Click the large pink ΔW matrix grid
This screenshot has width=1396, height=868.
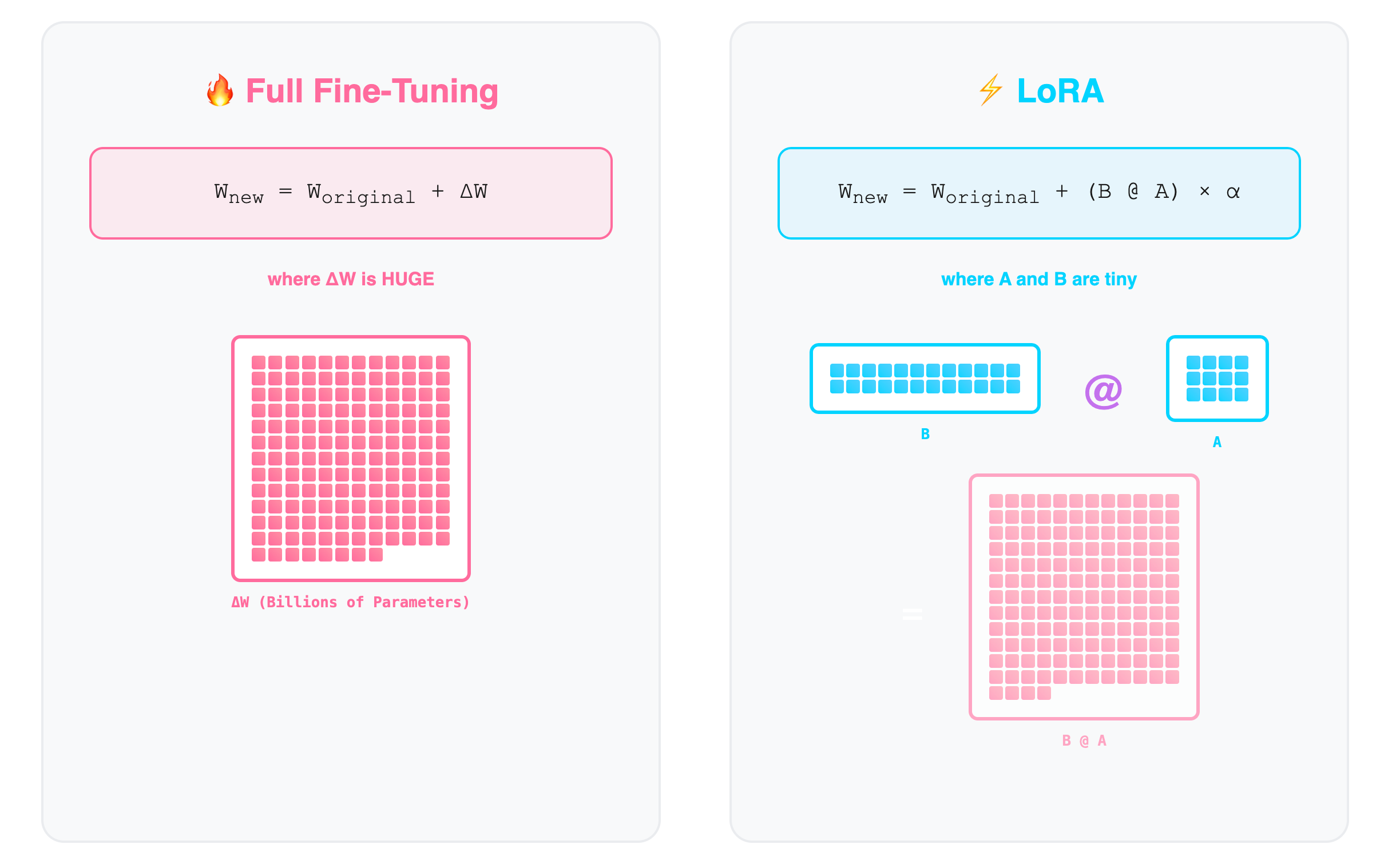(x=351, y=459)
